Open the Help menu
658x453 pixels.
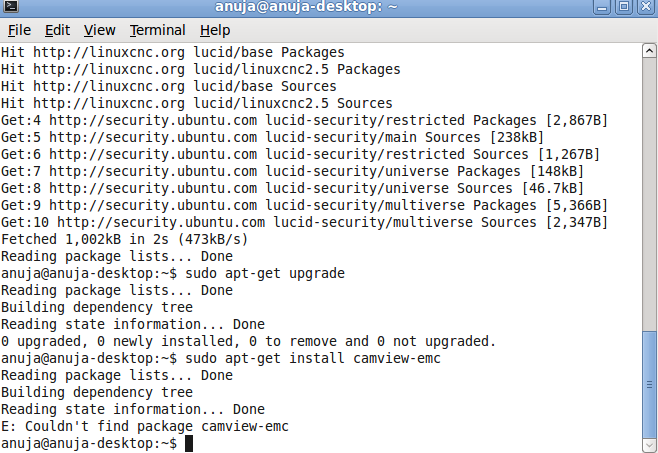215,30
